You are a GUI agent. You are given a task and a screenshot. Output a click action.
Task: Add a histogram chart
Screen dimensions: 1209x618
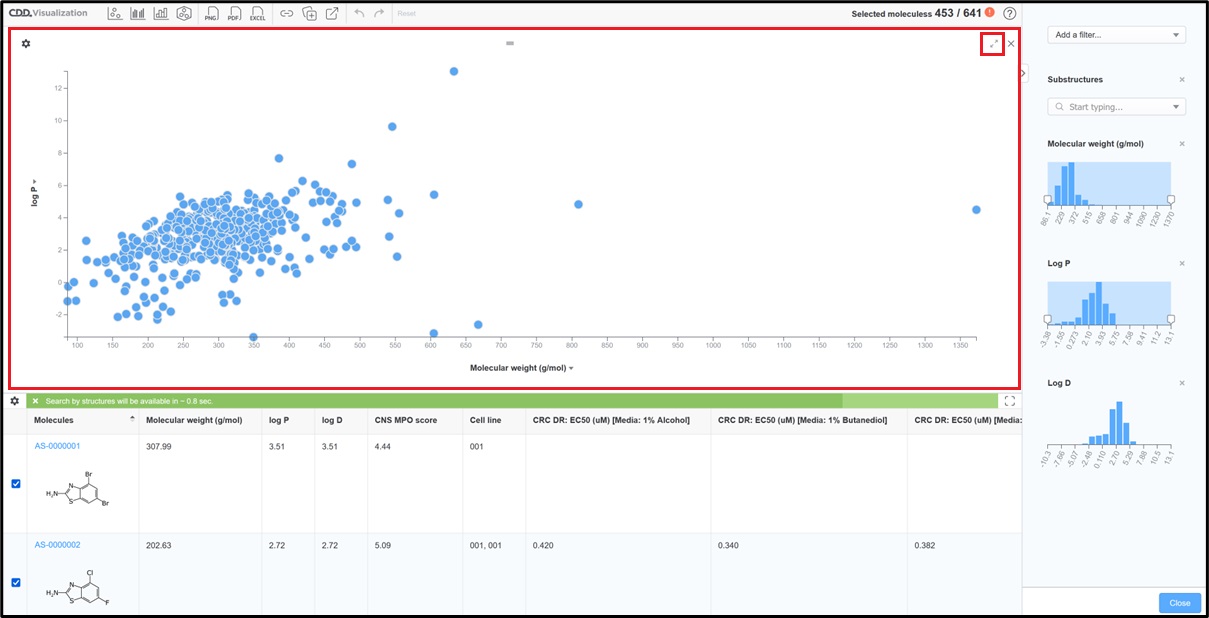pyautogui.click(x=160, y=14)
